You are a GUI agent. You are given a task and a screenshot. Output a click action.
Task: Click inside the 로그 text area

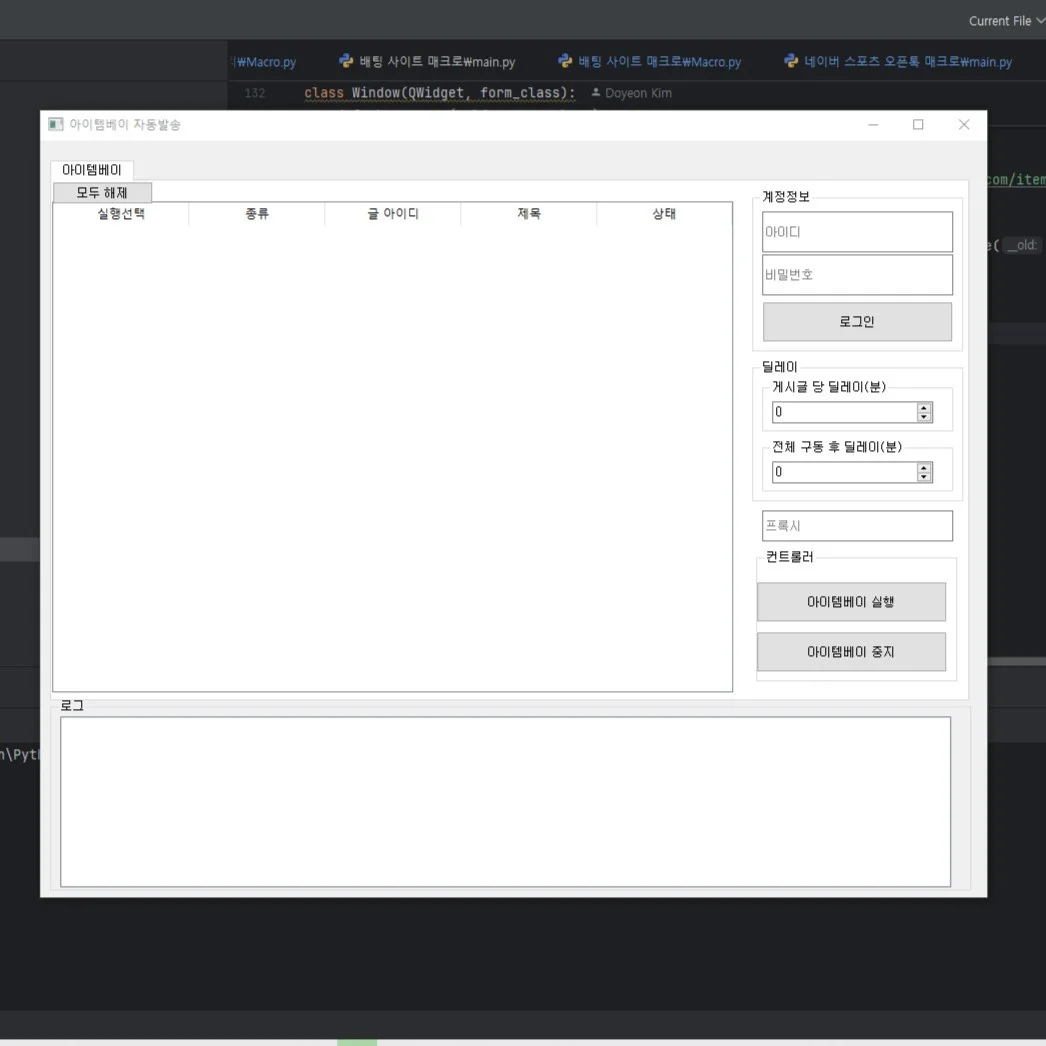[x=505, y=801]
